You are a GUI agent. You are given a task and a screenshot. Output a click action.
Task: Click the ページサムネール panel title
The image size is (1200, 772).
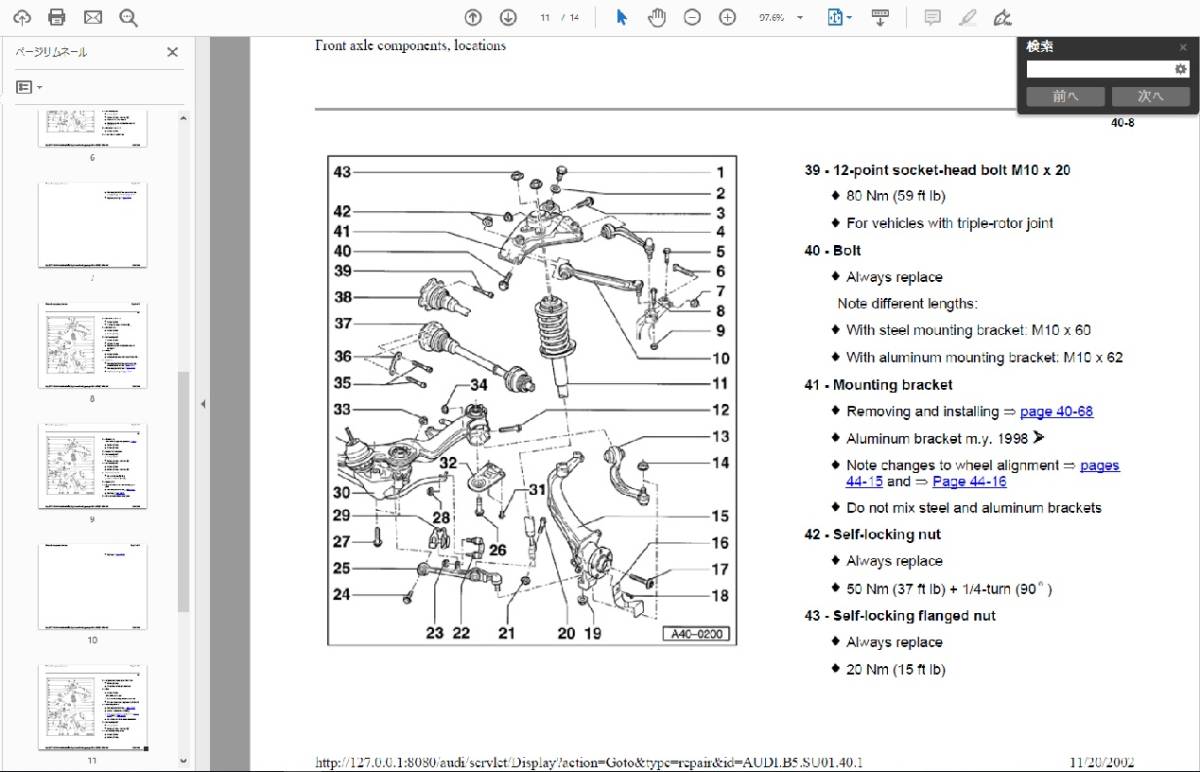tap(51, 52)
